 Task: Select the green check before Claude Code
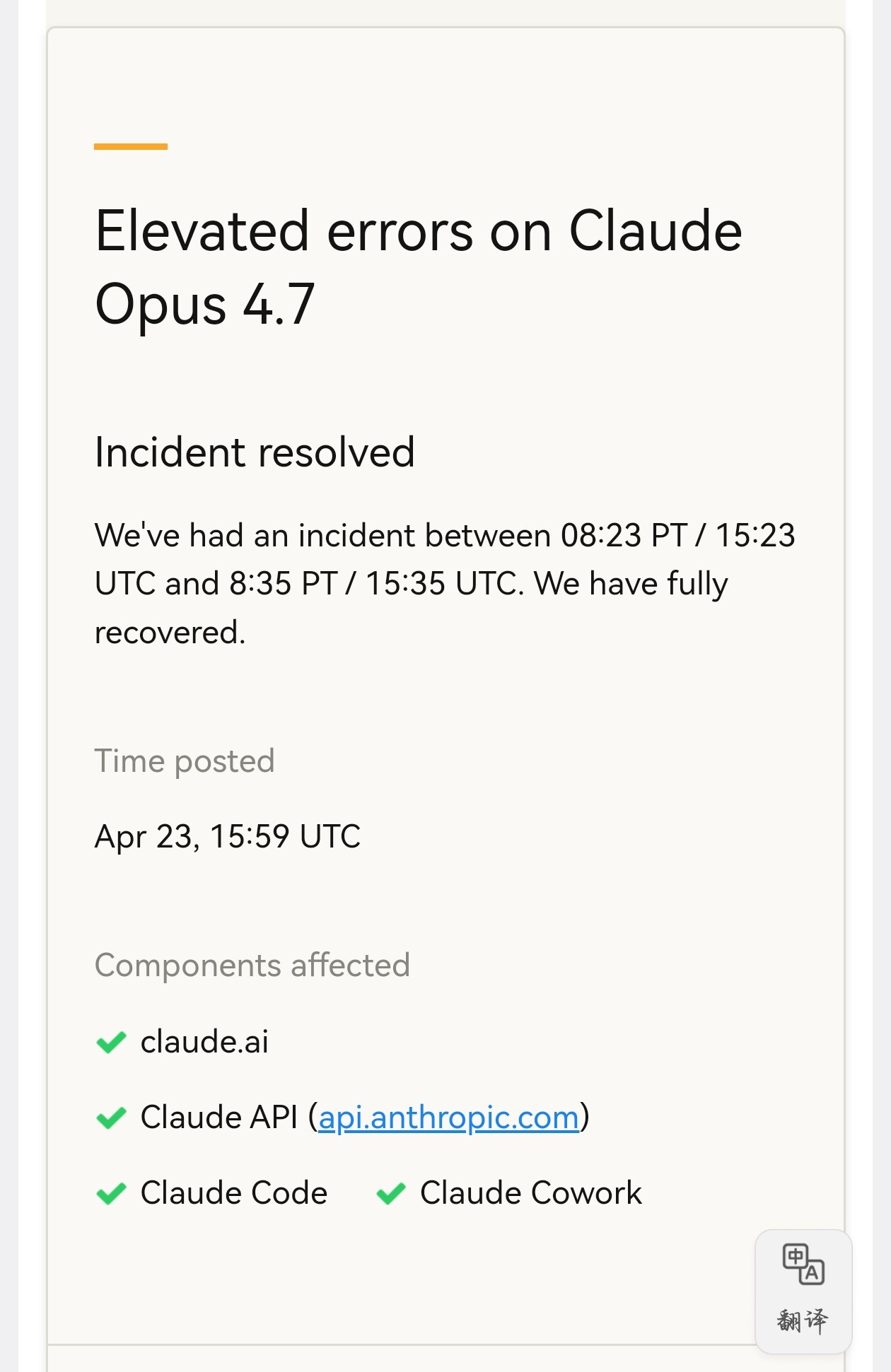click(111, 1194)
